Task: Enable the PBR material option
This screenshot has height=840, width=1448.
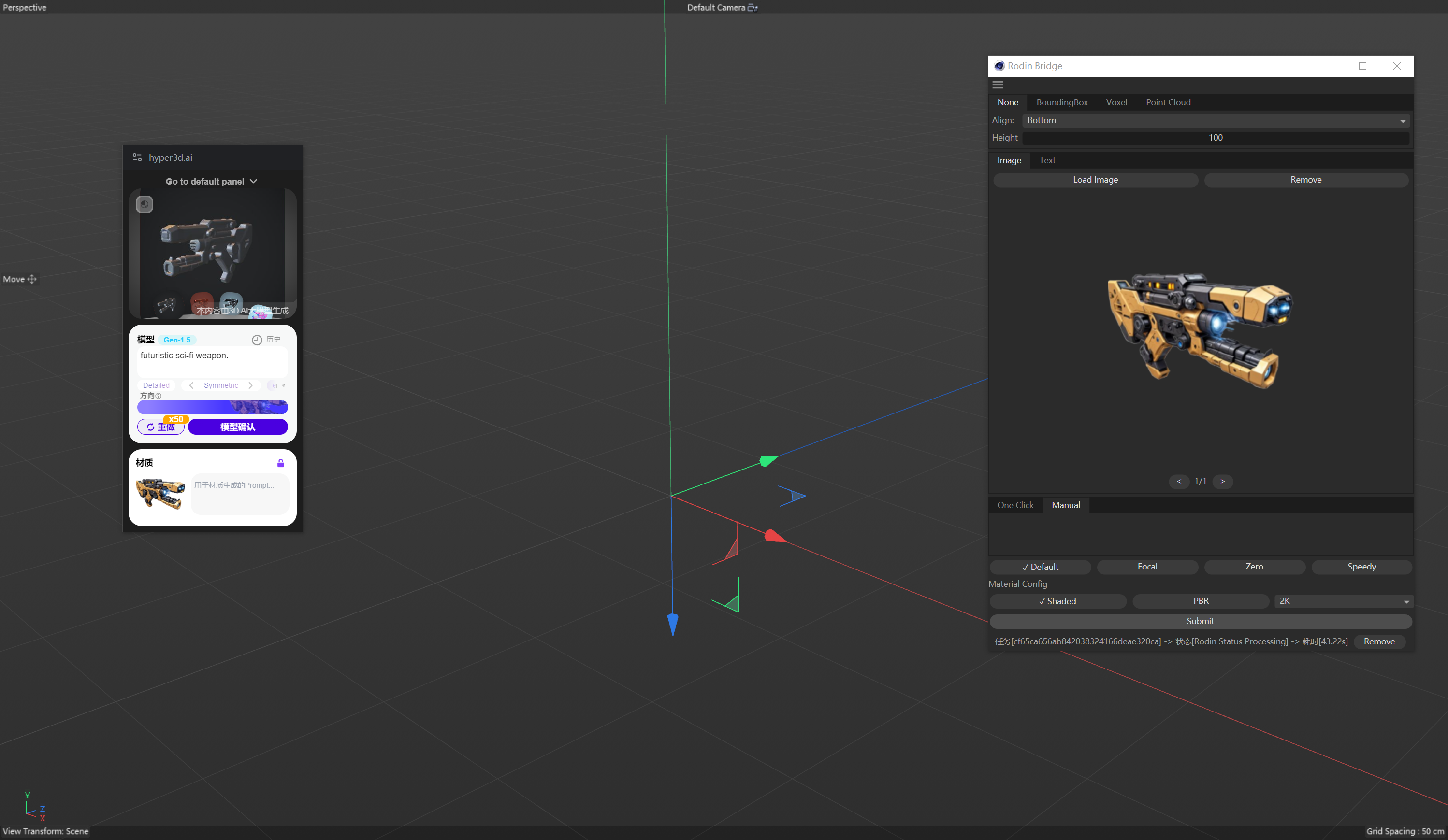Action: tap(1201, 601)
